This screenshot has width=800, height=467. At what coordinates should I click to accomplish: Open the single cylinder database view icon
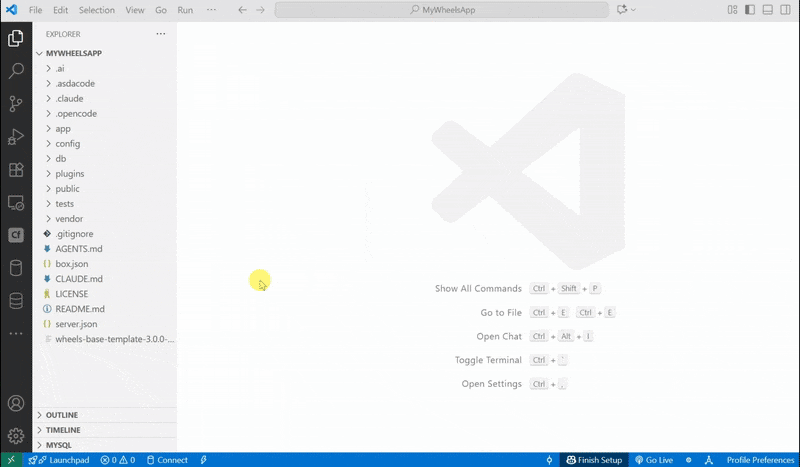click(16, 268)
